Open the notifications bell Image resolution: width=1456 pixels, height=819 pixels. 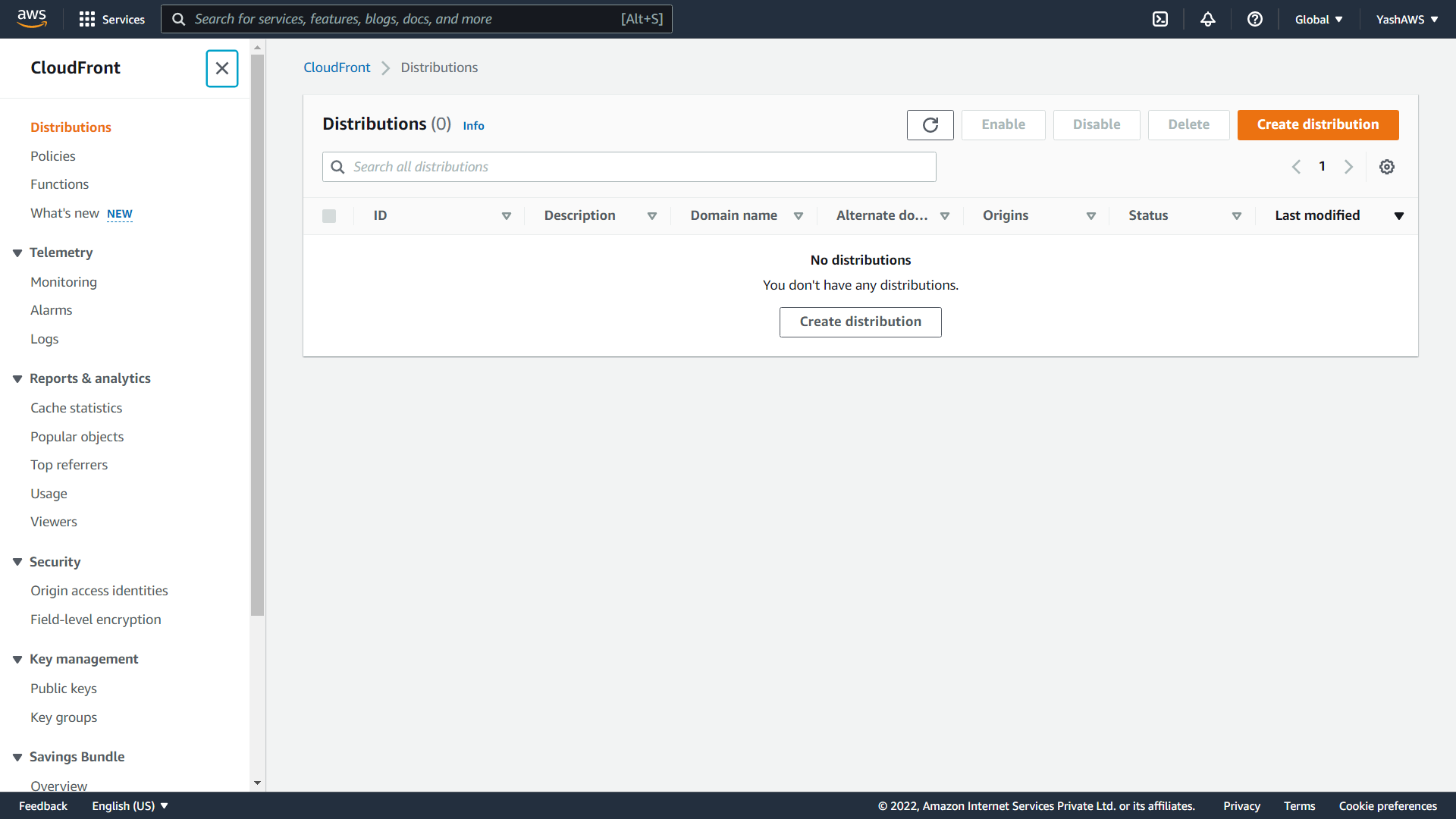[1208, 19]
